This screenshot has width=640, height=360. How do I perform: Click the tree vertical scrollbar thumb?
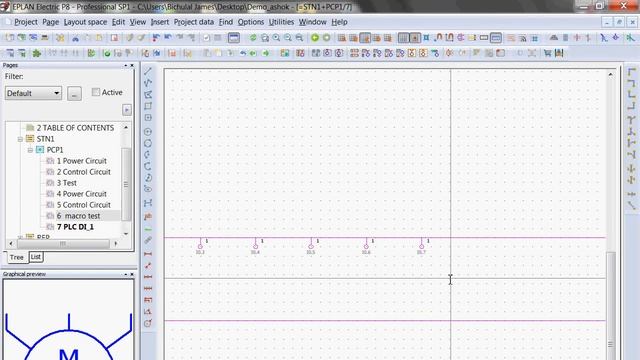[126, 184]
